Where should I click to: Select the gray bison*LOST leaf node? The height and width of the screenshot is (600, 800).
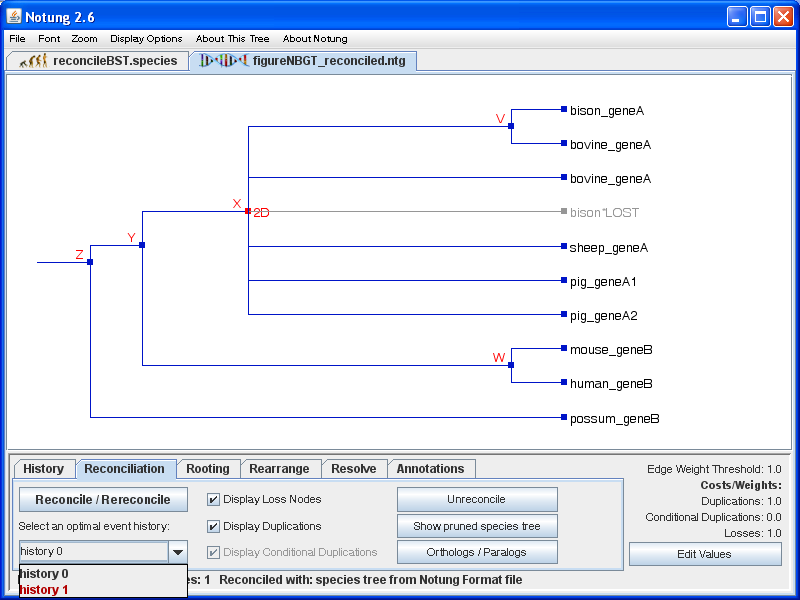(564, 212)
